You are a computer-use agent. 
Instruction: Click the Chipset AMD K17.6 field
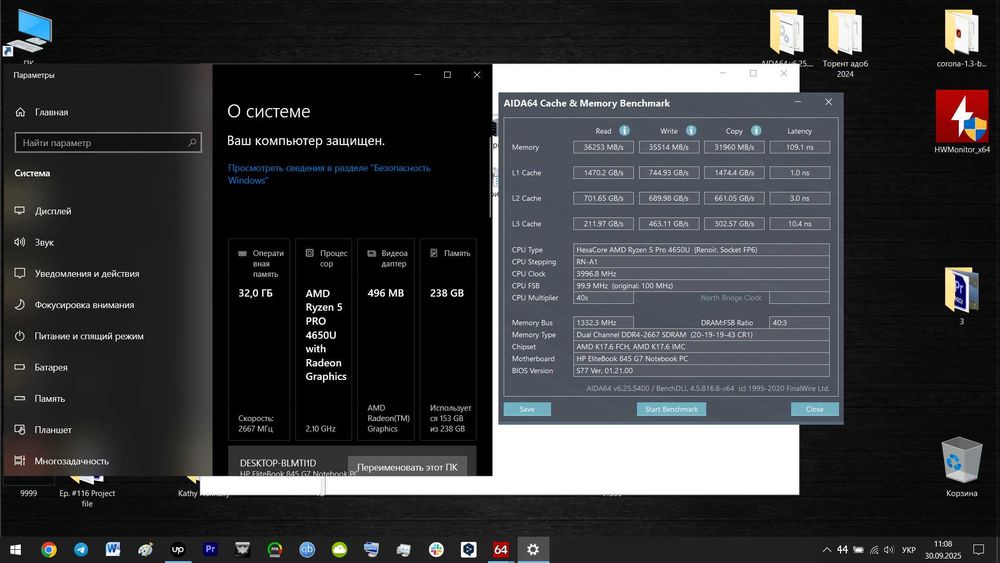click(x=701, y=347)
